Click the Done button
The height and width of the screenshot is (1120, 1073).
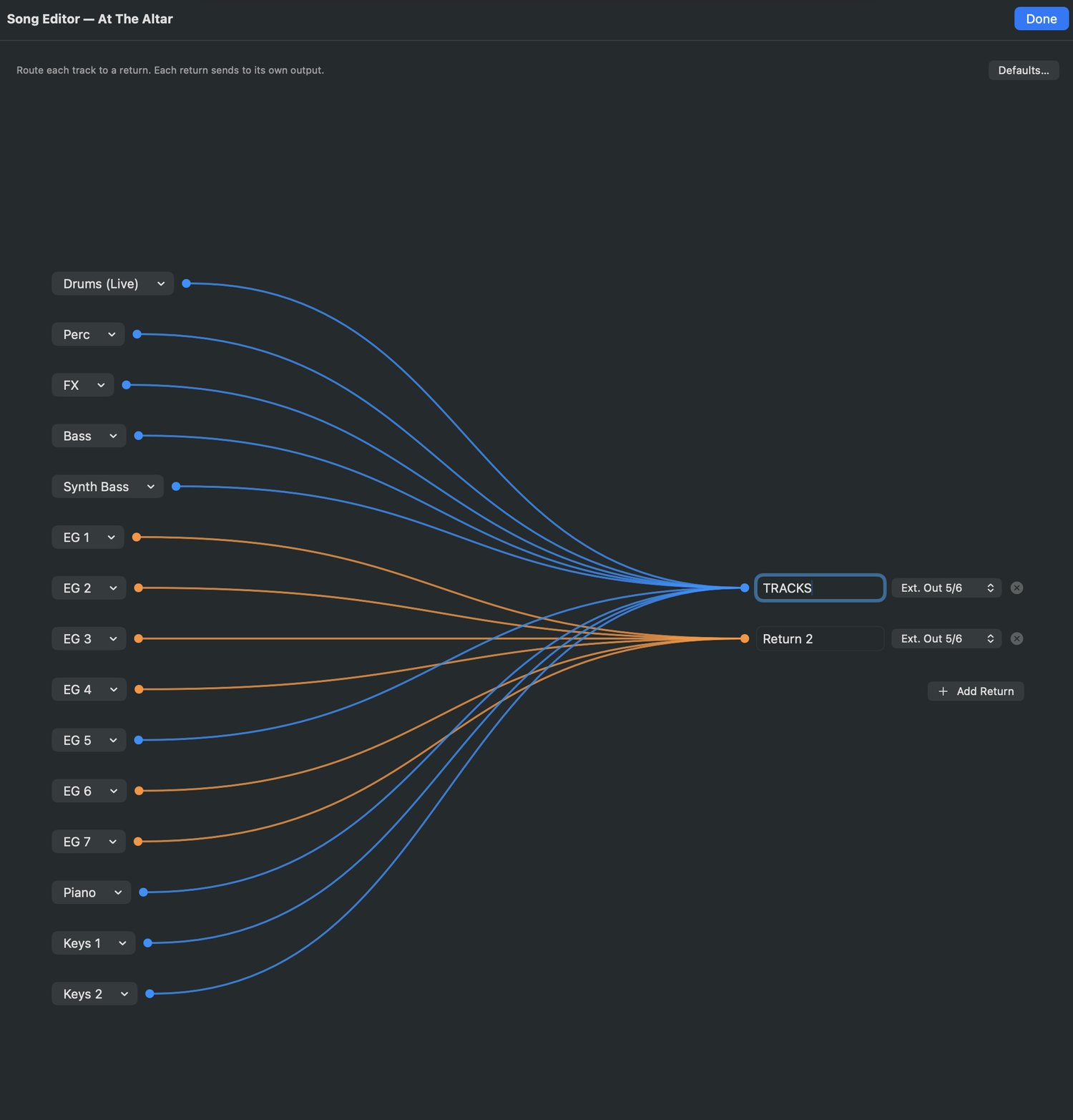pyautogui.click(x=1041, y=19)
